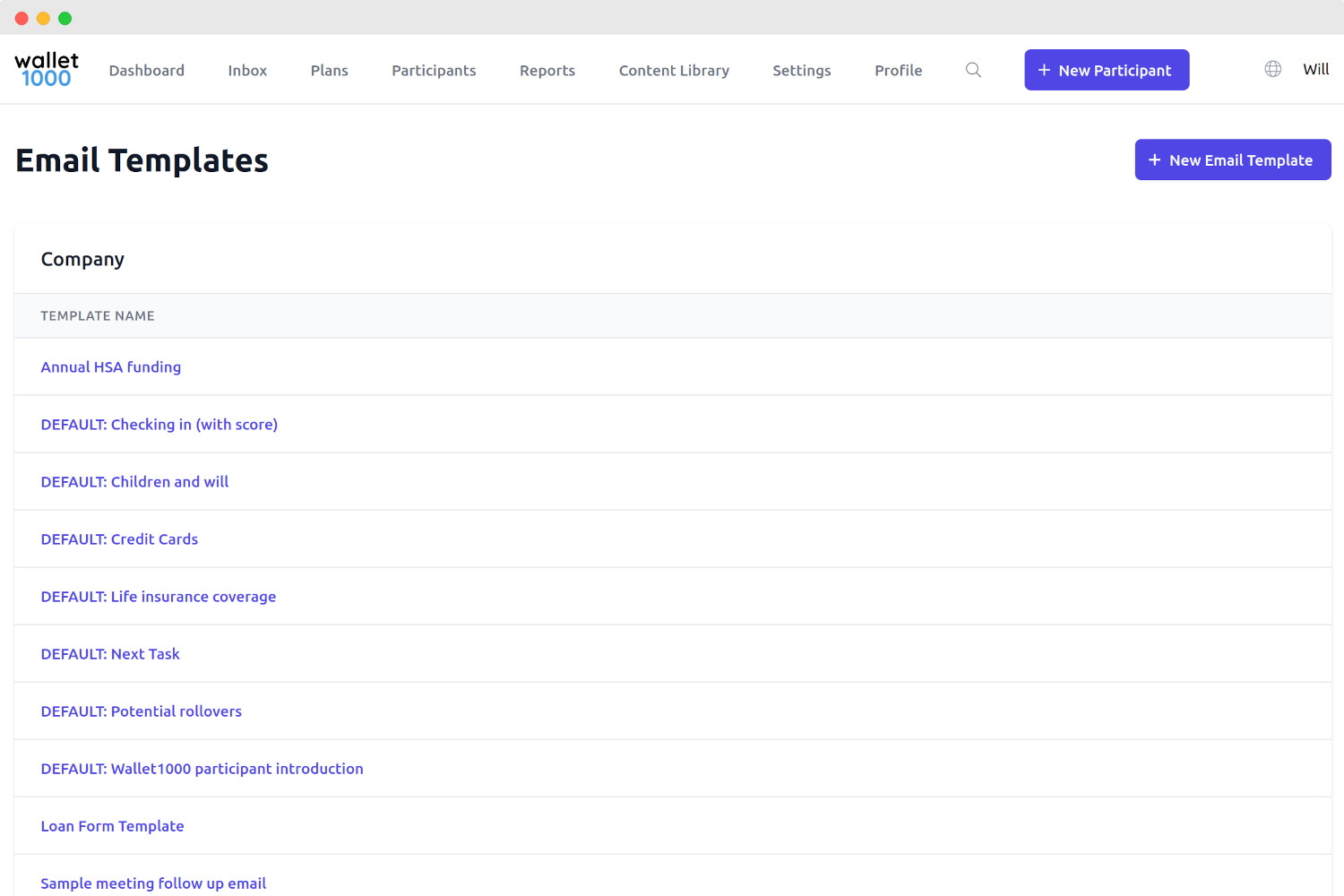Select DEFAULT: Children and will template

pos(134,481)
